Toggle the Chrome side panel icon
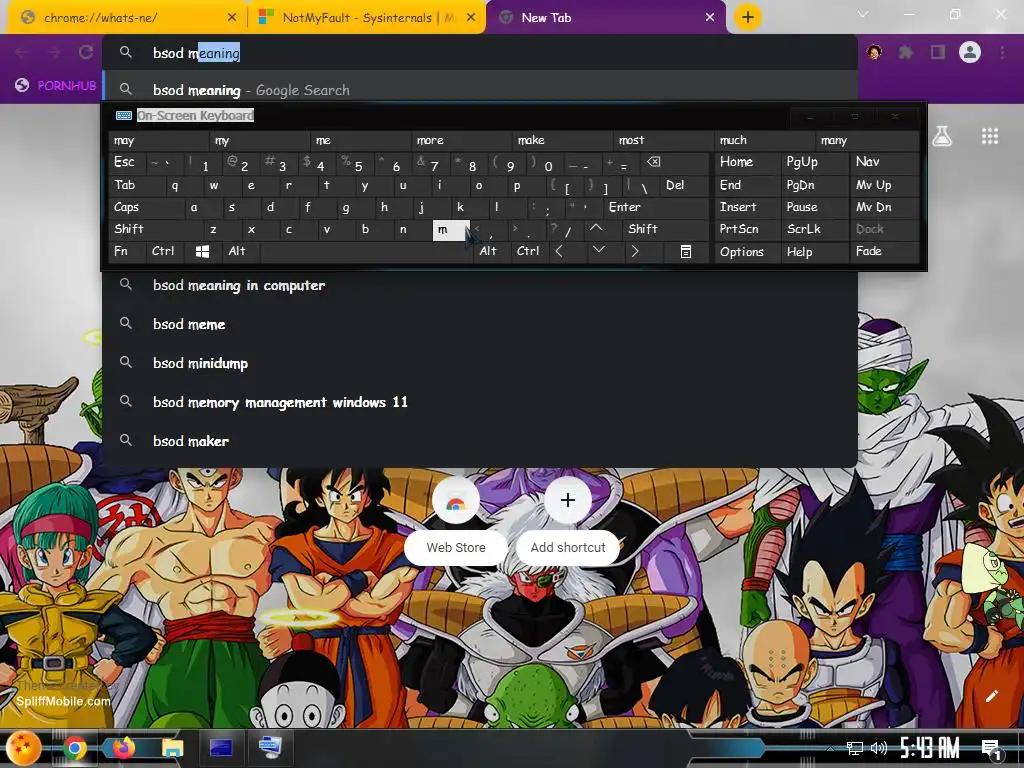Screen dimensions: 1024x768 (x=938, y=52)
